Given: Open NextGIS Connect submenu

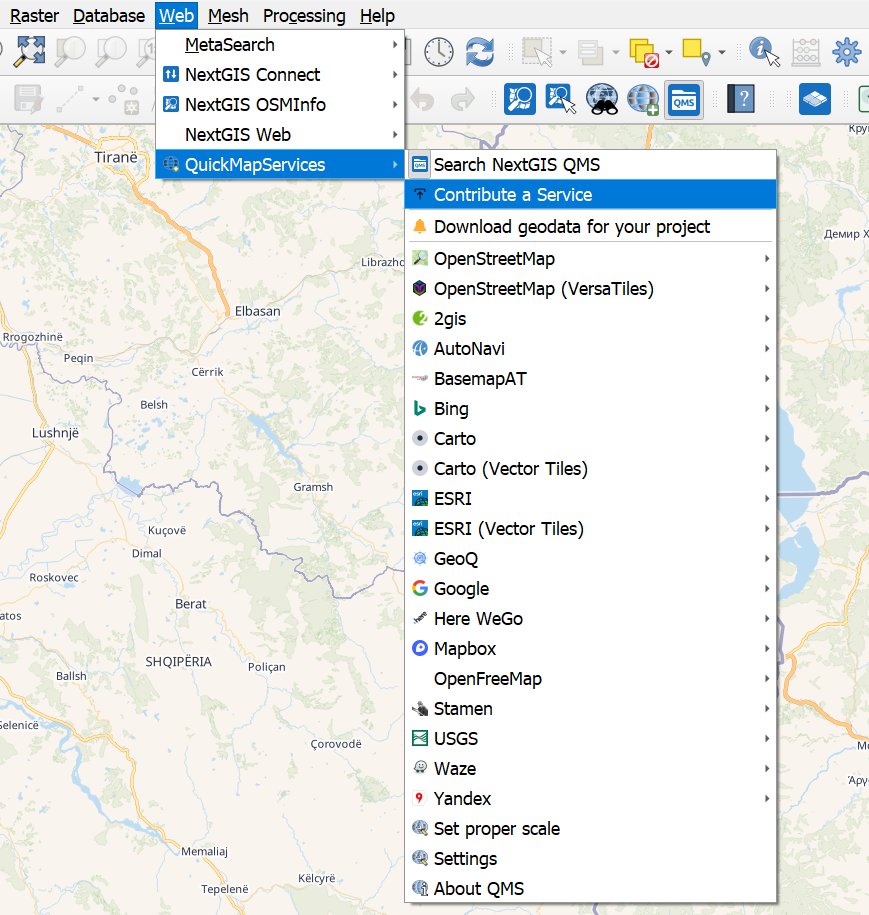Looking at the screenshot, I should [x=280, y=75].
